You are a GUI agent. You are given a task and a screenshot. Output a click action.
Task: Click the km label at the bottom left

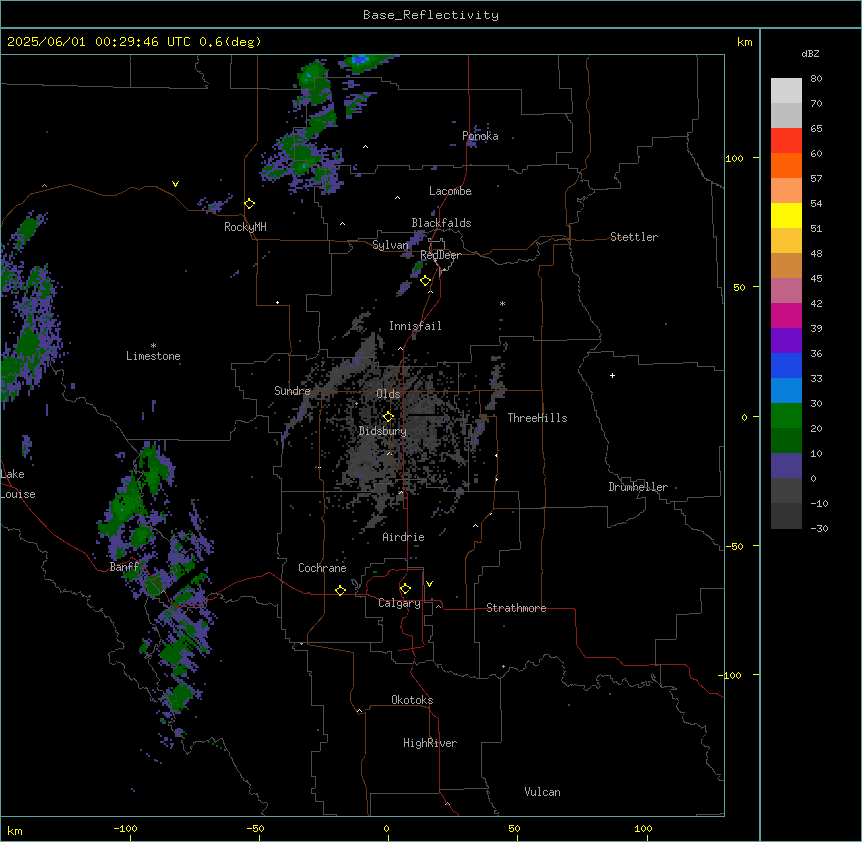tap(15, 831)
